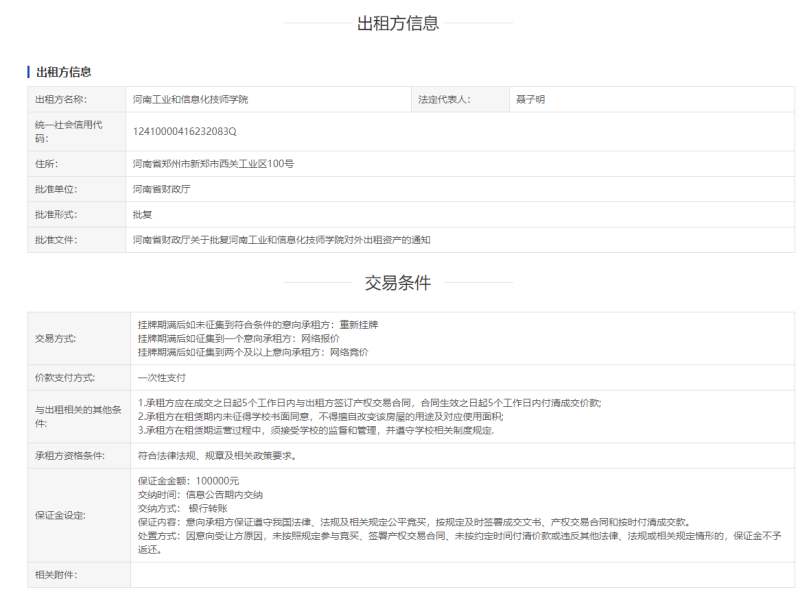Select lessor name 河南工业和信息化技师学院
The image size is (800, 594).
[190, 100]
